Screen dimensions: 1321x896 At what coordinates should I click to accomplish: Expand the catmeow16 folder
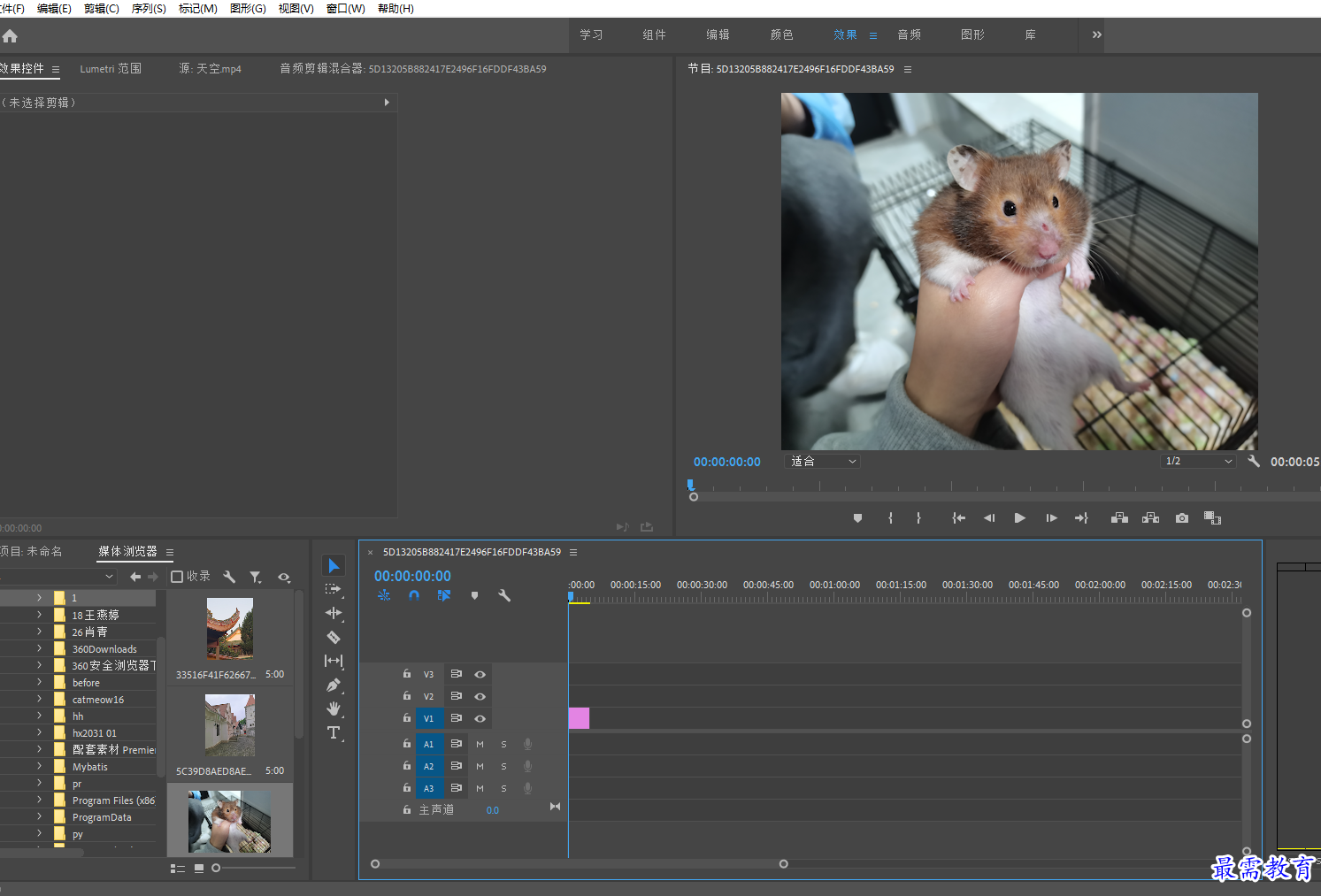(x=39, y=699)
